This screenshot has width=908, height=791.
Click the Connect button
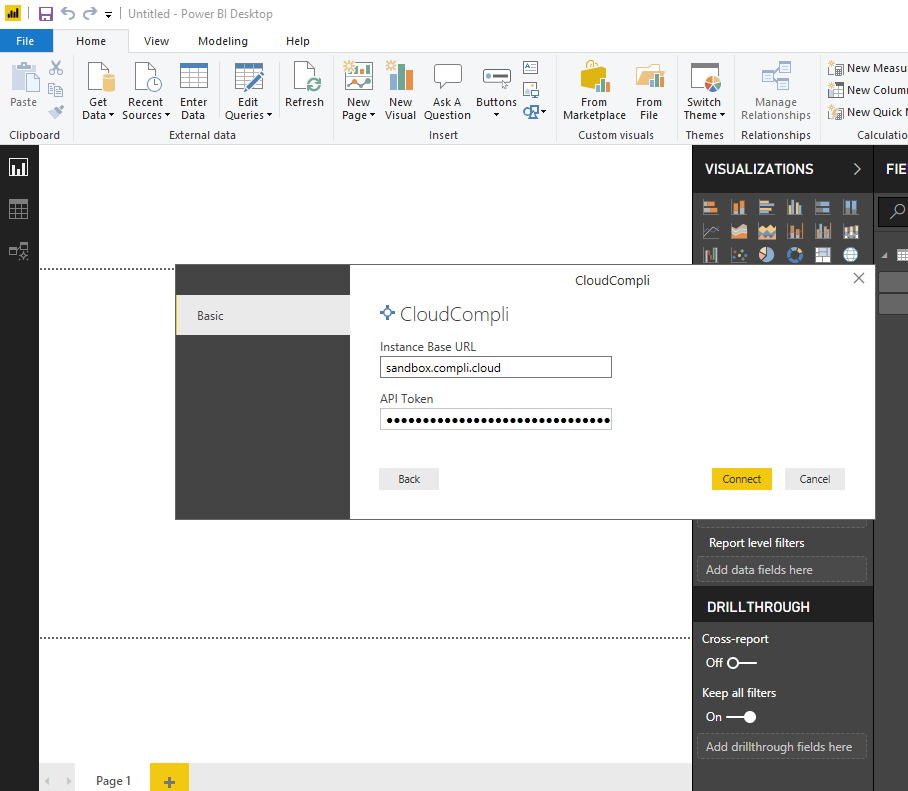tap(741, 479)
